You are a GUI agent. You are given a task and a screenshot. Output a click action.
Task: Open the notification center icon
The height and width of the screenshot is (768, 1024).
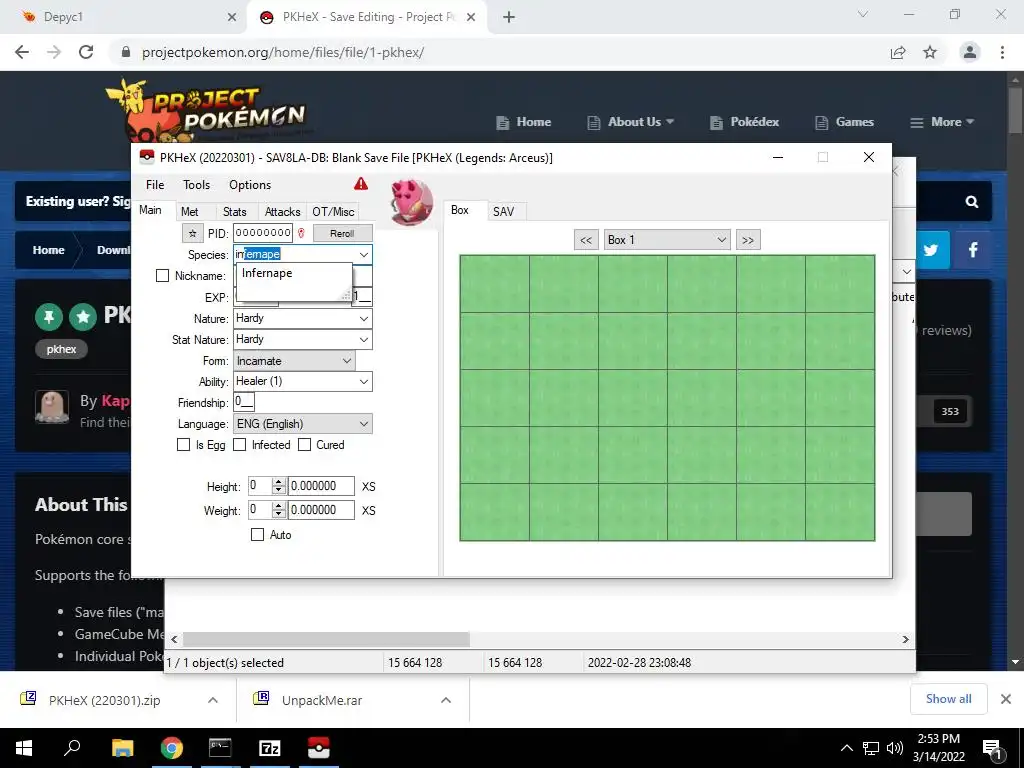(992, 748)
